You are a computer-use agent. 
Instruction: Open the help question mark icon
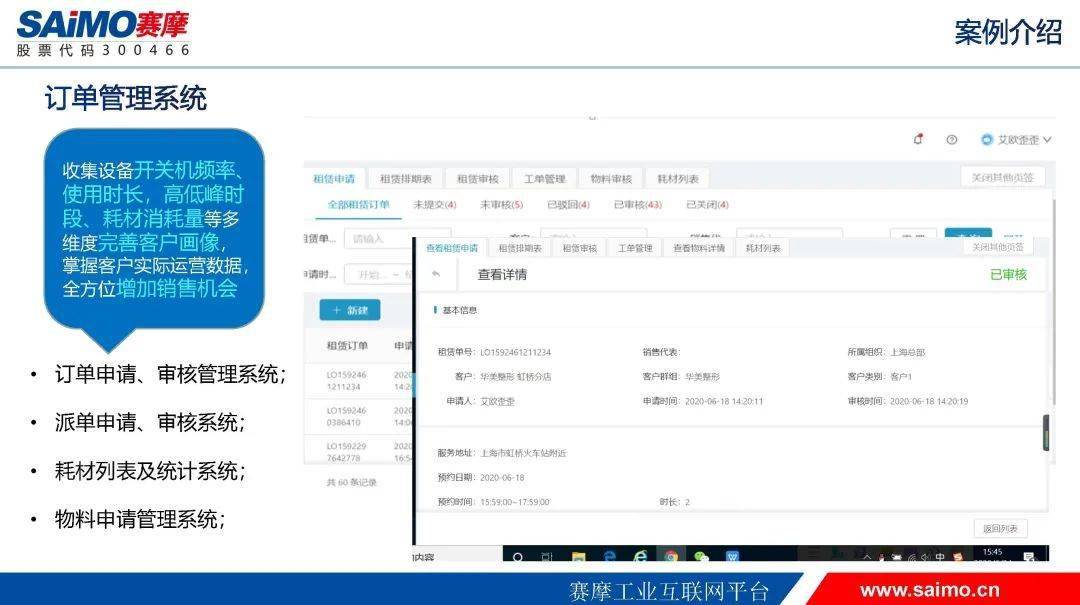951,140
